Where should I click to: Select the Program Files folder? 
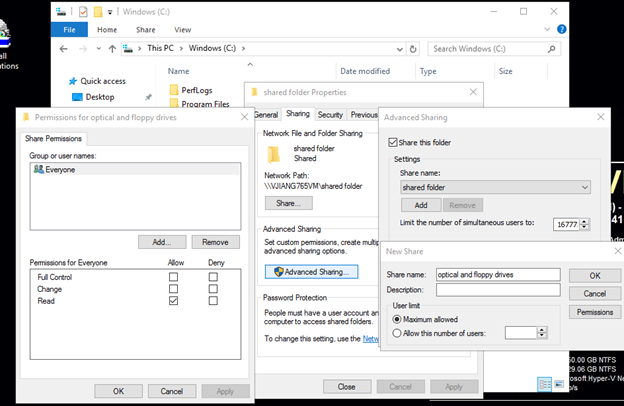point(205,104)
